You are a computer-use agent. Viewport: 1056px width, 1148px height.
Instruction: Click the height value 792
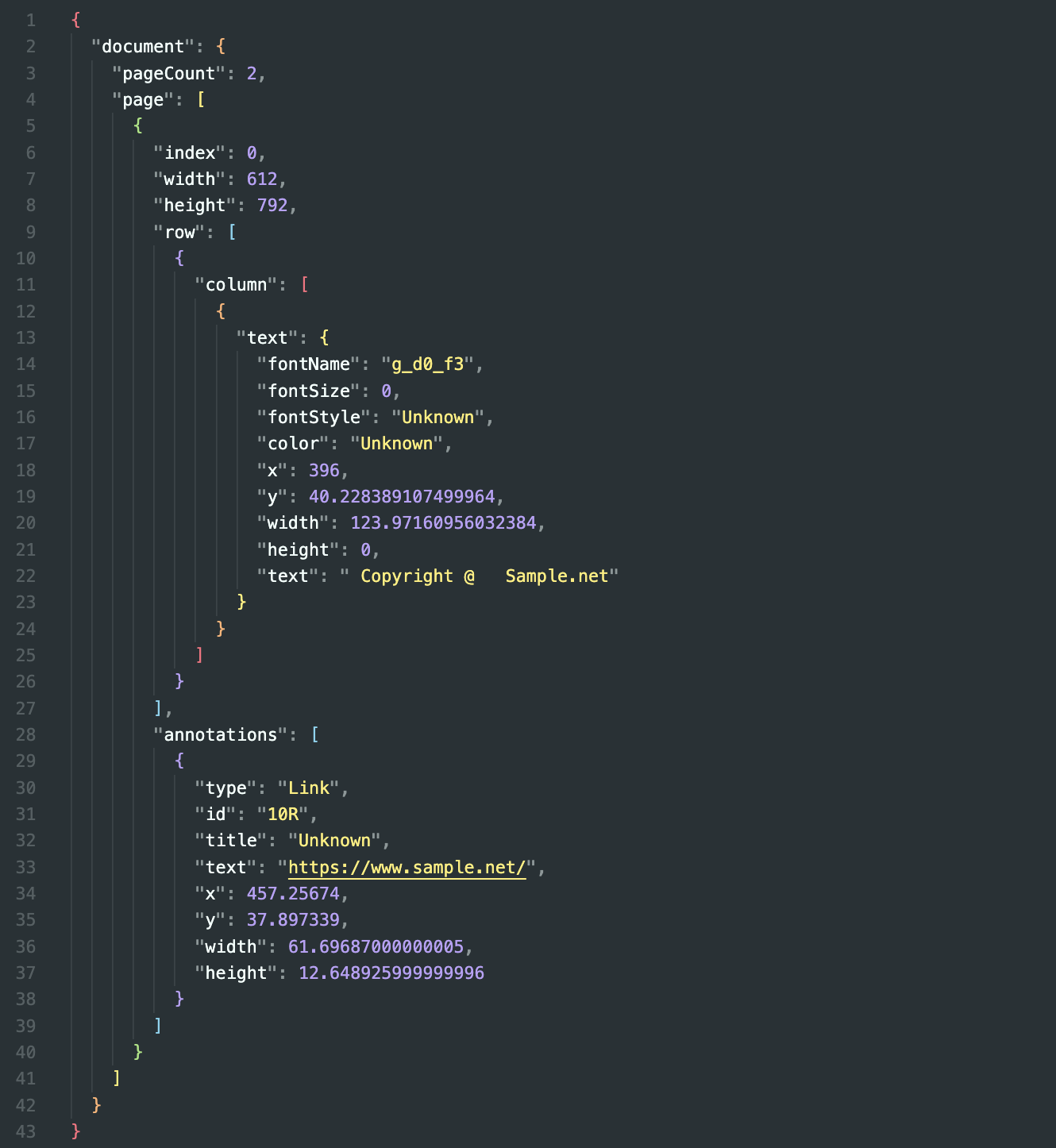click(x=272, y=205)
